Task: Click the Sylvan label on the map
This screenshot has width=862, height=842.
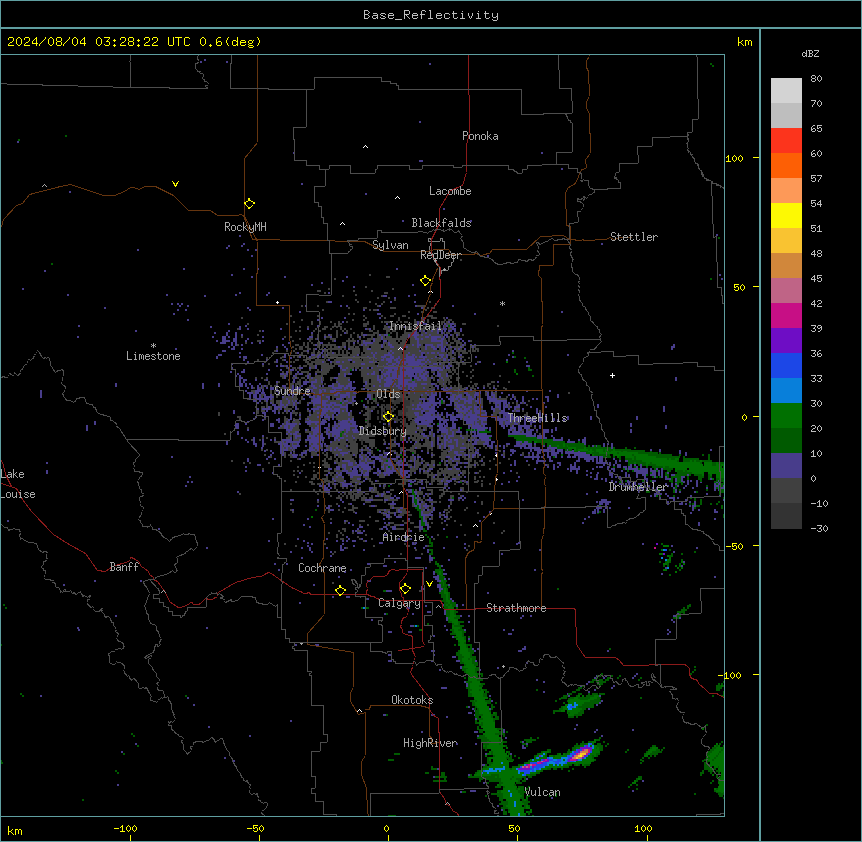Action: click(390, 245)
